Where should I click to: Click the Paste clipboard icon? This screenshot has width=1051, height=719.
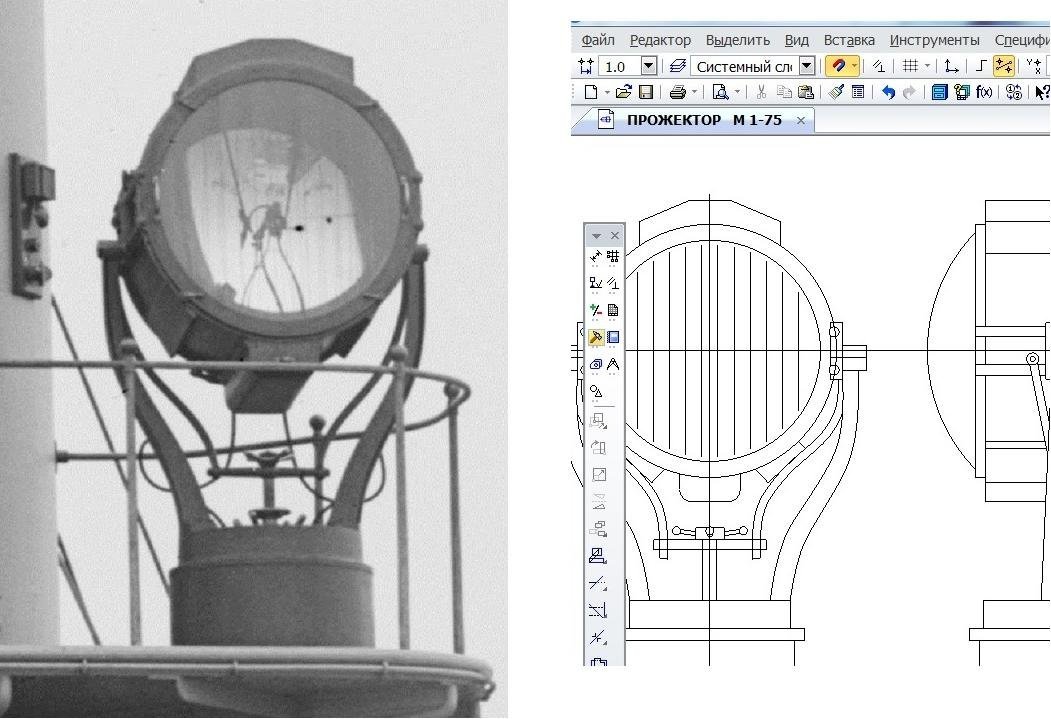click(x=806, y=93)
